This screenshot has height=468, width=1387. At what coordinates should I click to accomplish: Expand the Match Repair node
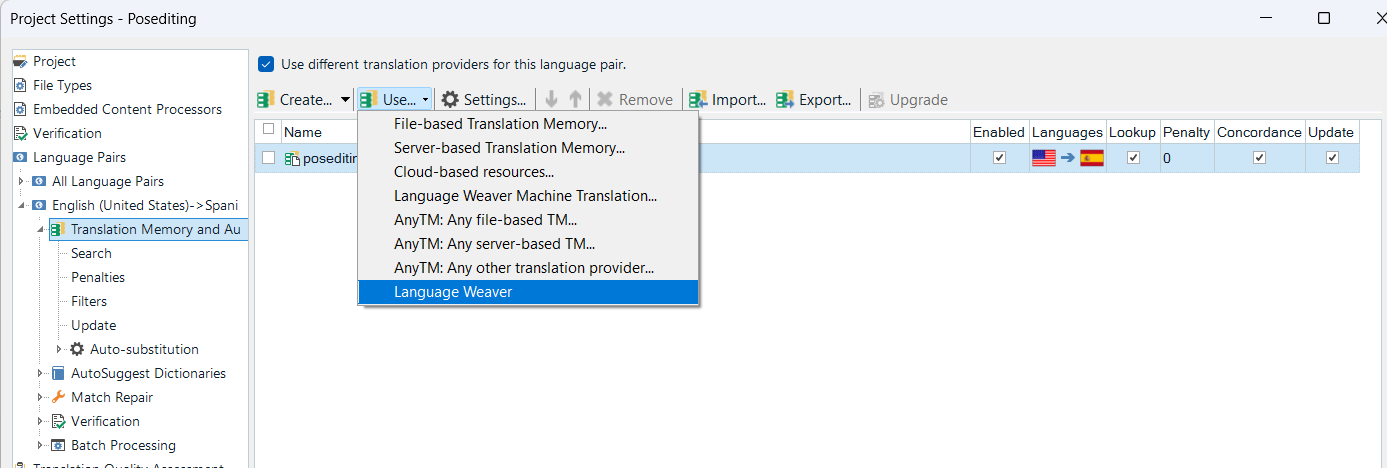(41, 397)
